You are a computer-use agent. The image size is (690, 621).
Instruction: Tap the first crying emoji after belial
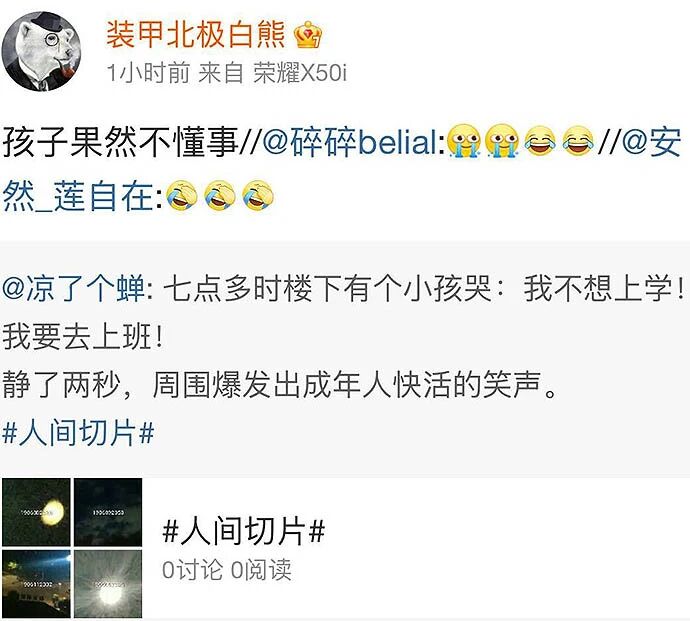463,141
